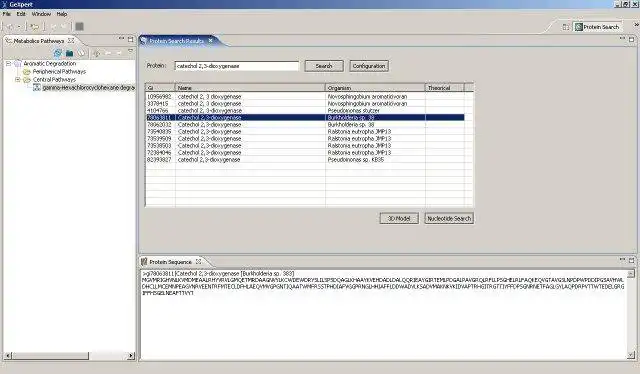
Task: Open the perspective switcher icon left of Protein Search
Action: [x=565, y=27]
